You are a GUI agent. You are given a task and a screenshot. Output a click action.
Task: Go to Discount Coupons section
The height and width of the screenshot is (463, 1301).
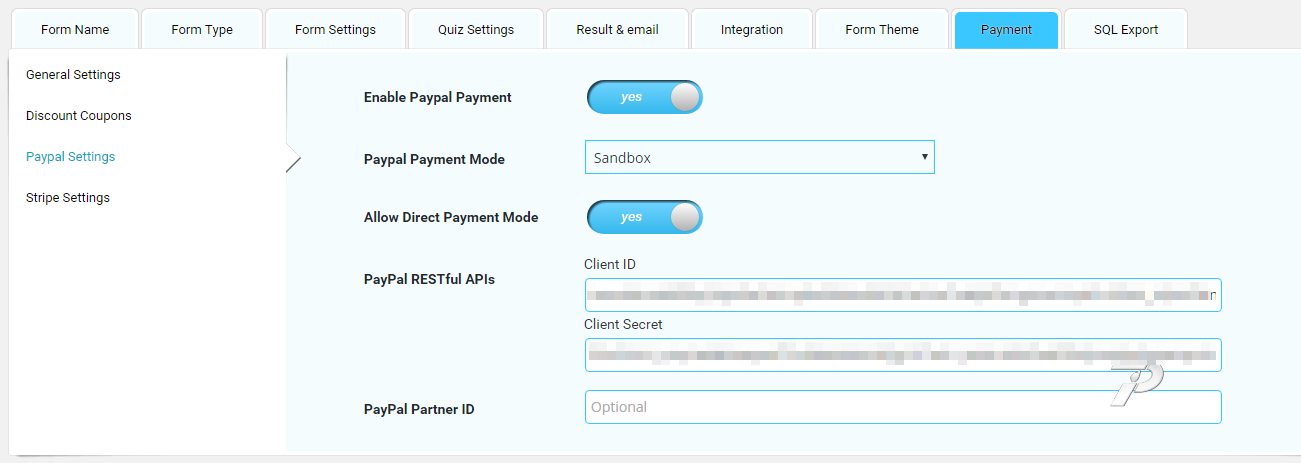click(x=79, y=116)
